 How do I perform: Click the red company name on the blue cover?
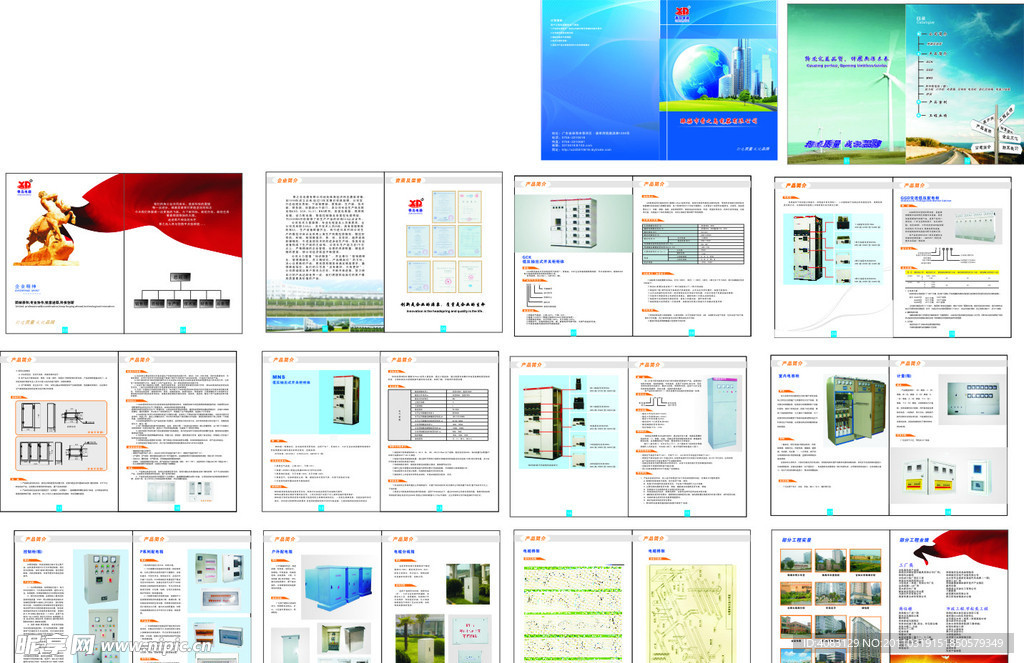(x=718, y=121)
